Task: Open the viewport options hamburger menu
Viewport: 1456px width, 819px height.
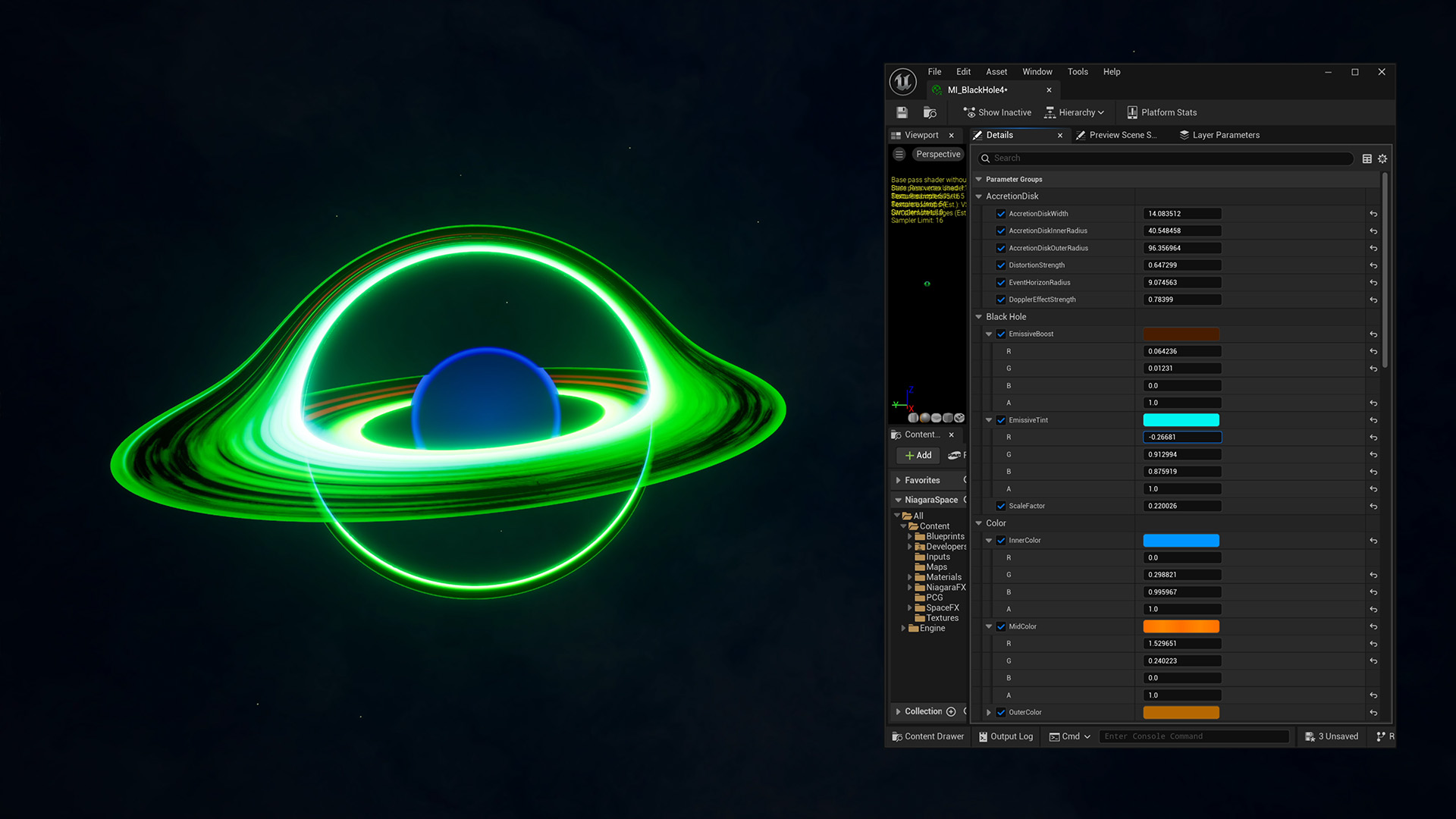Action: pos(899,154)
